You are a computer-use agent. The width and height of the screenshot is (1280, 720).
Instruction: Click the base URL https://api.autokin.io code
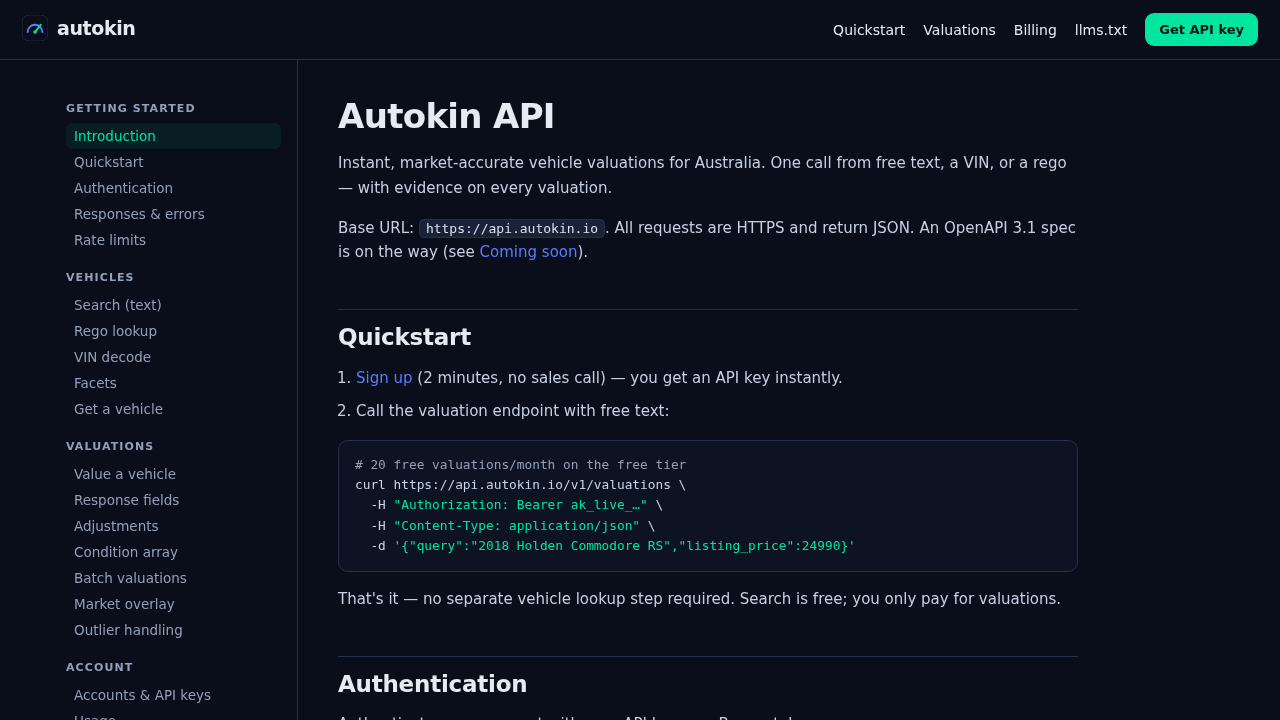coord(512,228)
